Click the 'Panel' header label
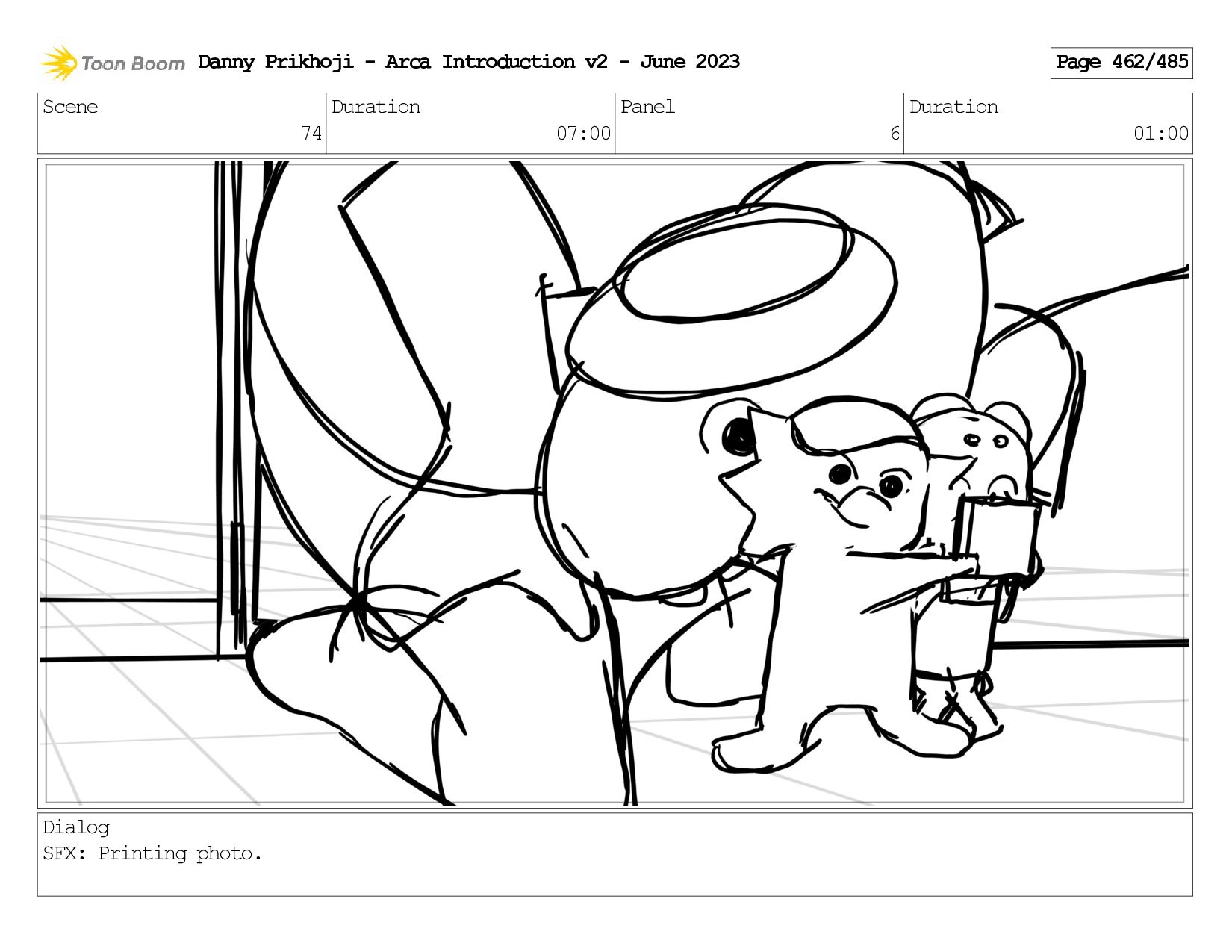The height and width of the screenshot is (952, 1232). pyautogui.click(x=647, y=107)
